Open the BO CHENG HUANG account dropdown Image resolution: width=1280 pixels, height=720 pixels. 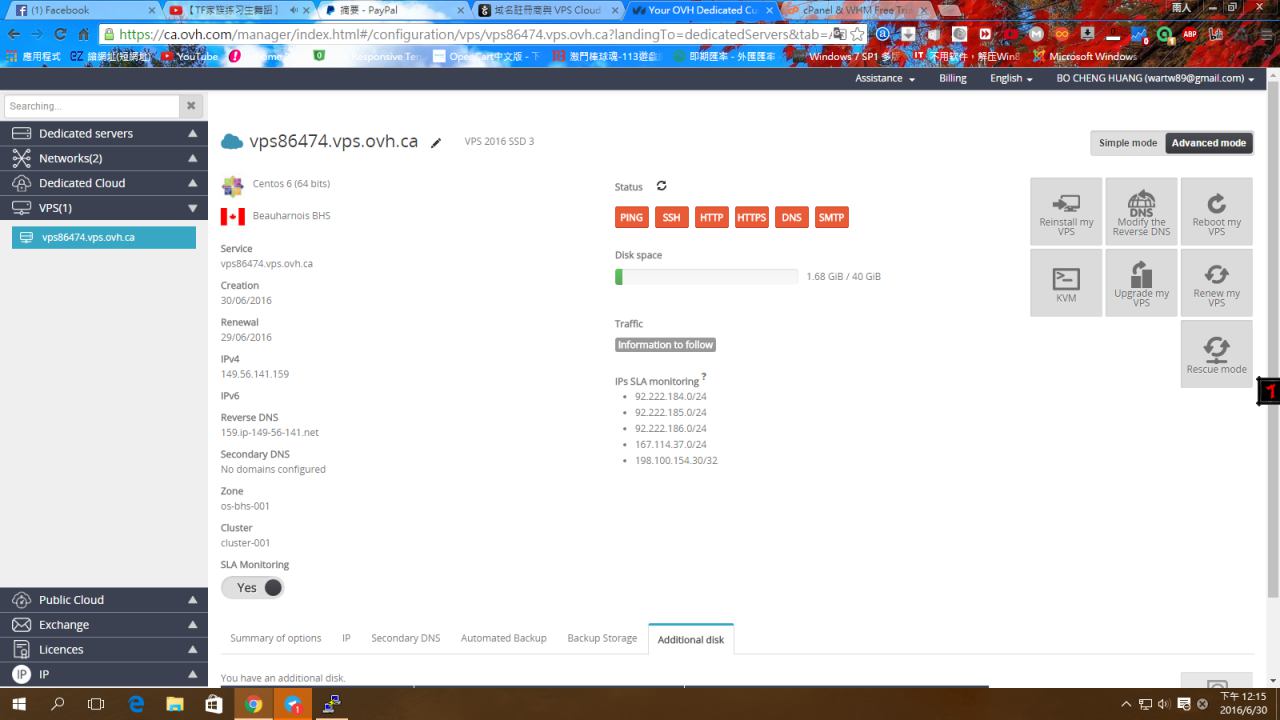click(1156, 78)
